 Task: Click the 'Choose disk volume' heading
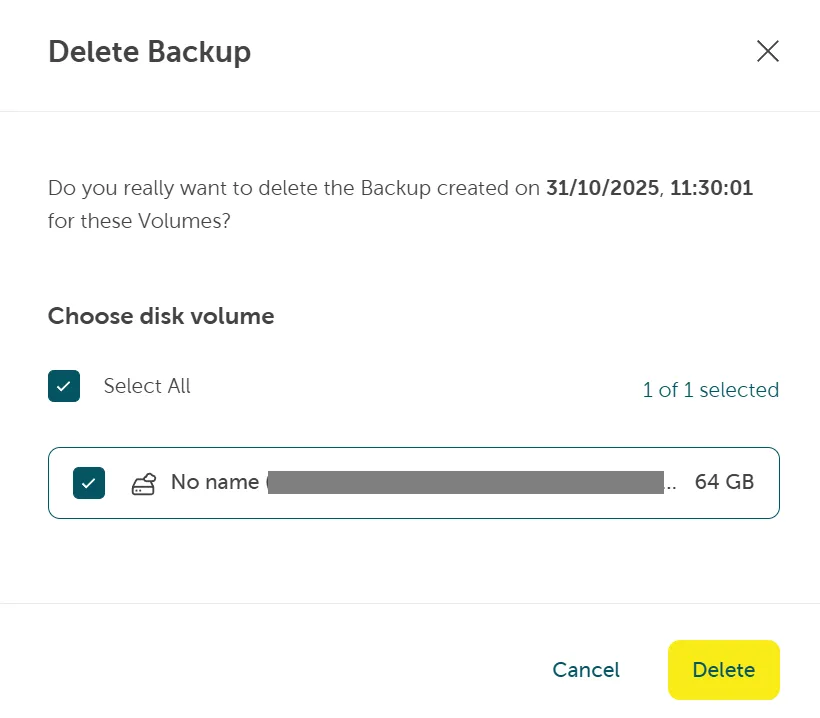pos(160,316)
